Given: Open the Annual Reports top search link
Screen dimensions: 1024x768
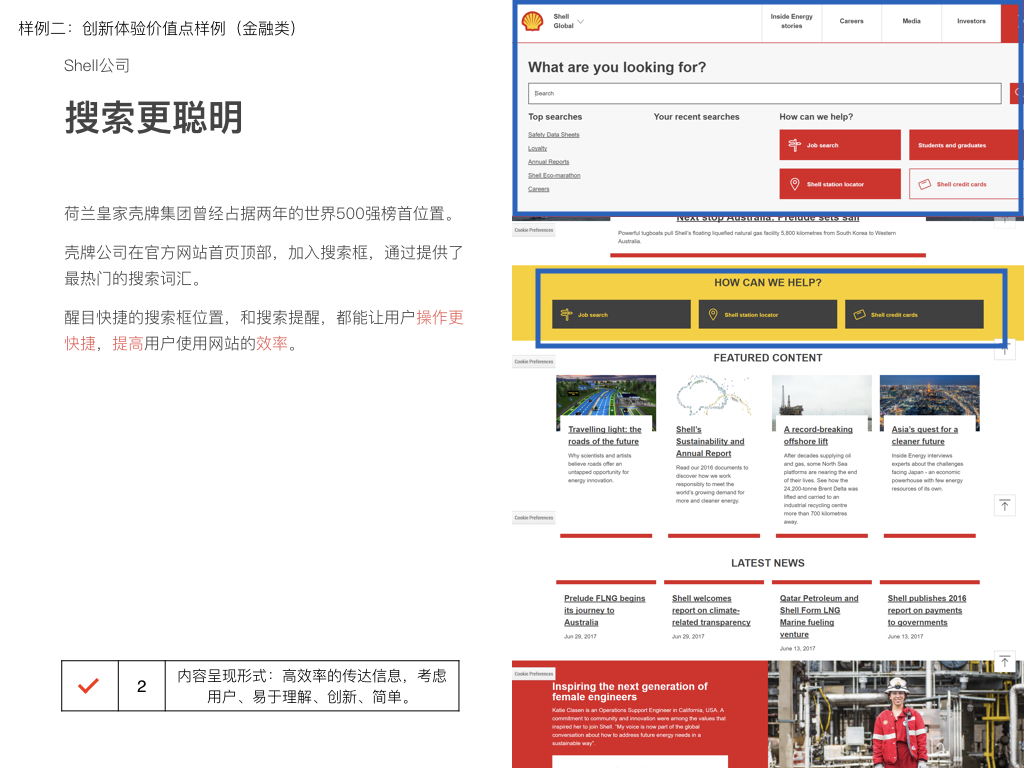Looking at the screenshot, I should click(549, 162).
